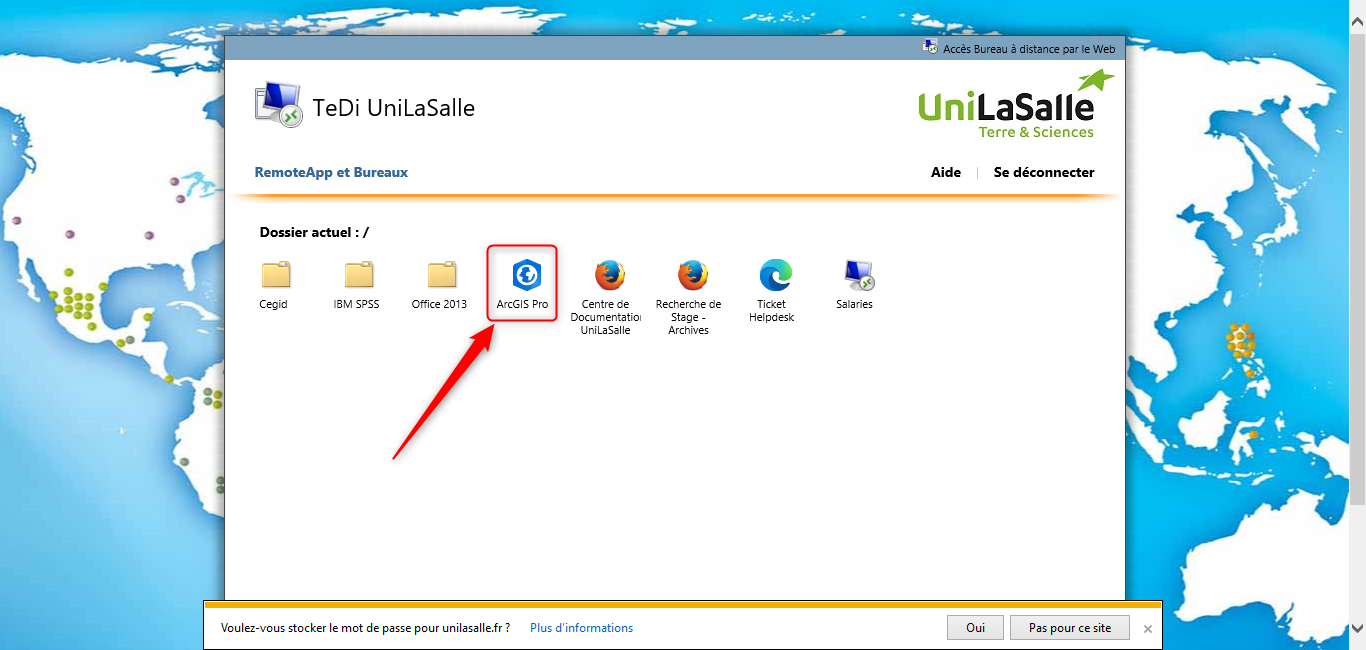Screen dimensions: 1366x650
Task: Click the TeDi UniLaSalle title text
Action: (x=394, y=107)
